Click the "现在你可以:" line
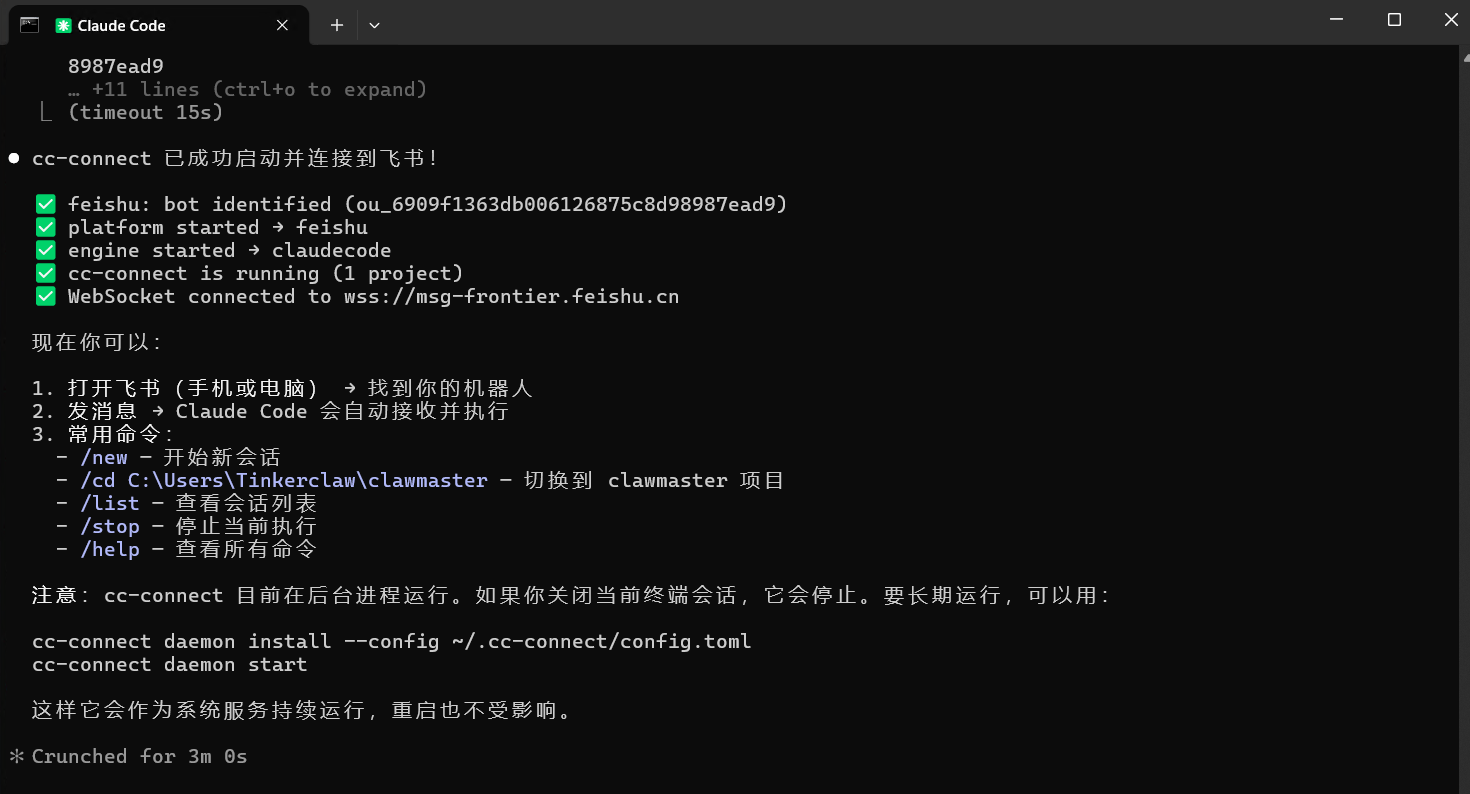1470x794 pixels. coord(96,343)
